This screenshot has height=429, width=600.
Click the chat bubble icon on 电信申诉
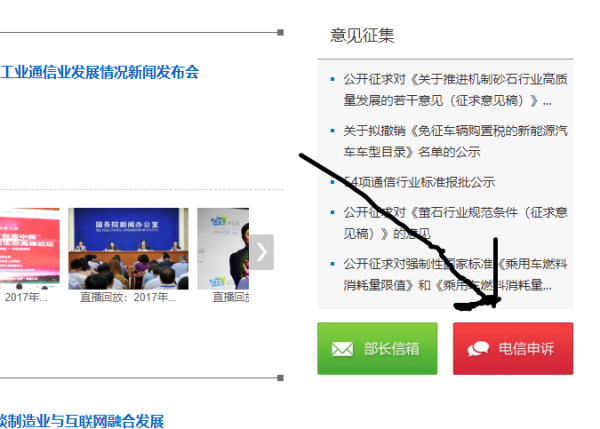[x=478, y=349]
